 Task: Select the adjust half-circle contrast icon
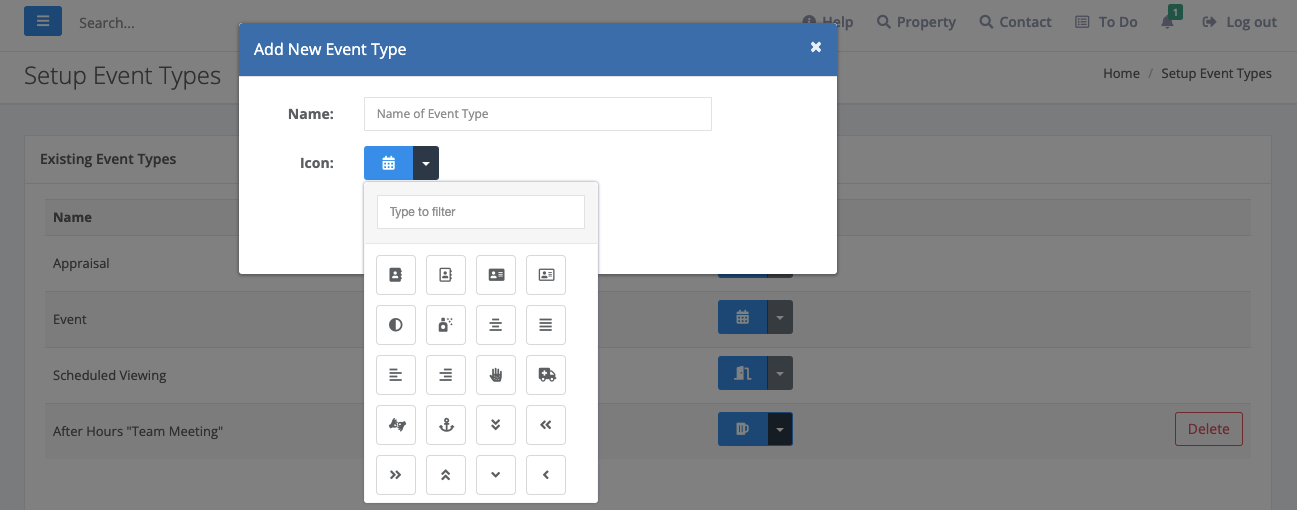tap(396, 324)
